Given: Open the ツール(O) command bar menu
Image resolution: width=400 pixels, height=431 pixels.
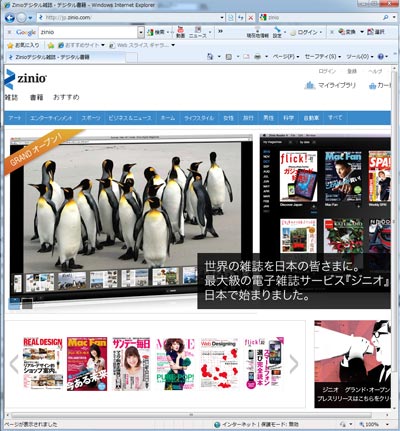Looking at the screenshot, I should pyautogui.click(x=359, y=57).
